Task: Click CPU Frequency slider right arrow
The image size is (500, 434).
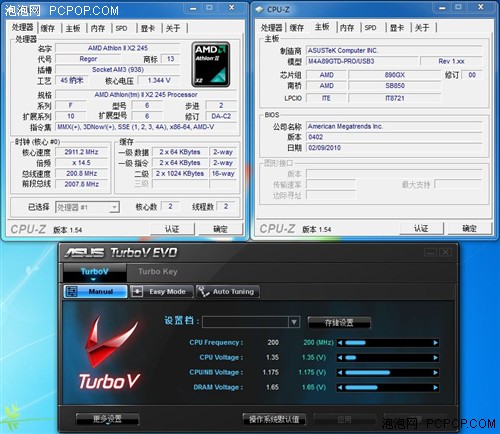Action: [x=435, y=343]
